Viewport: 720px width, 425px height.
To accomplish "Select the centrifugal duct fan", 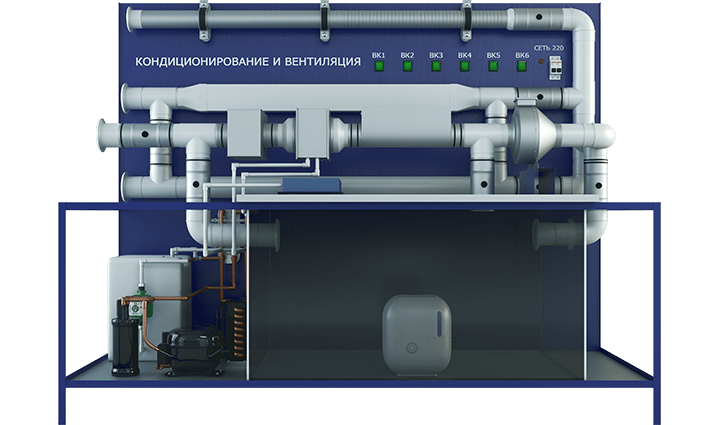I will (x=538, y=129).
